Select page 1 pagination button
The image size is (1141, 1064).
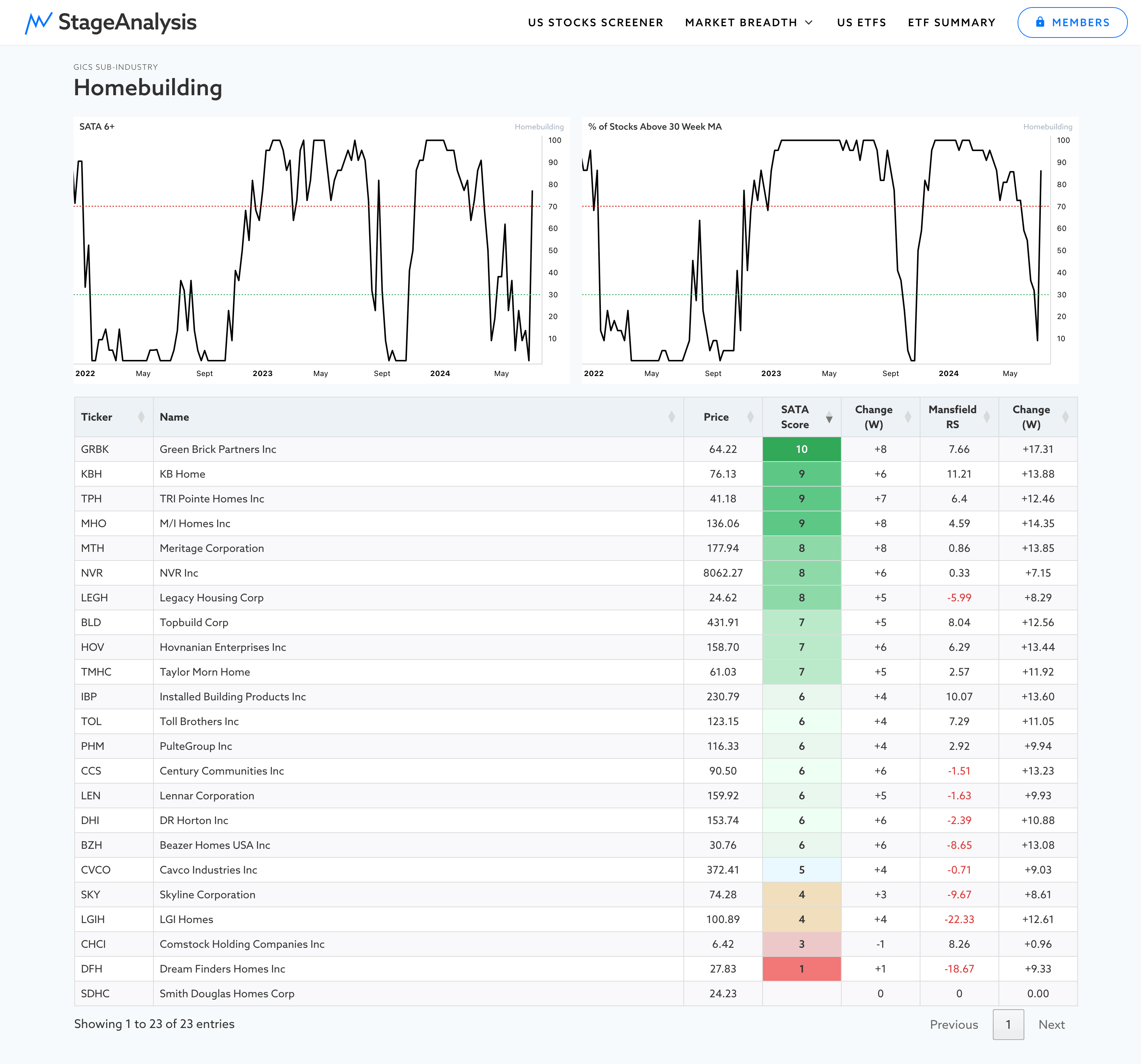coord(1009,1024)
